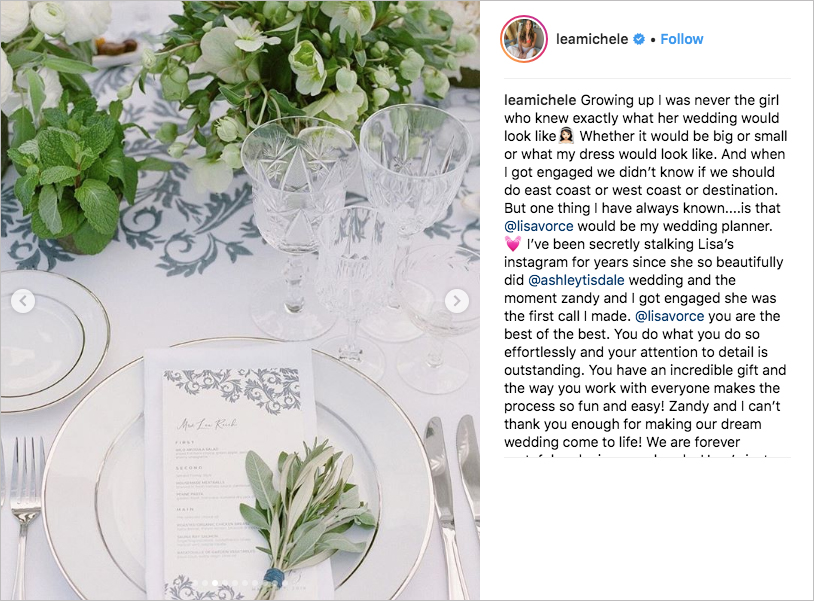The height and width of the screenshot is (601, 814).
Task: Go to the previous carousel photo
Action: pos(23,301)
